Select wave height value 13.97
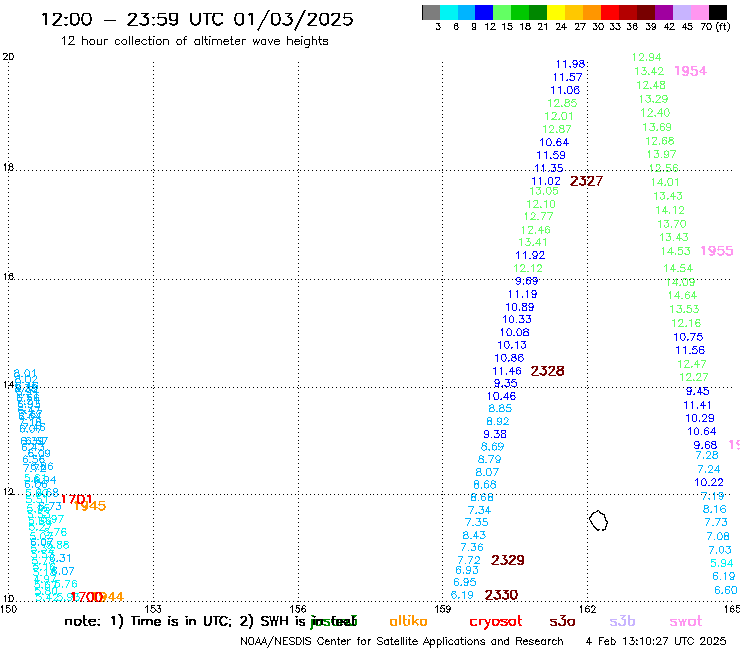 [661, 154]
